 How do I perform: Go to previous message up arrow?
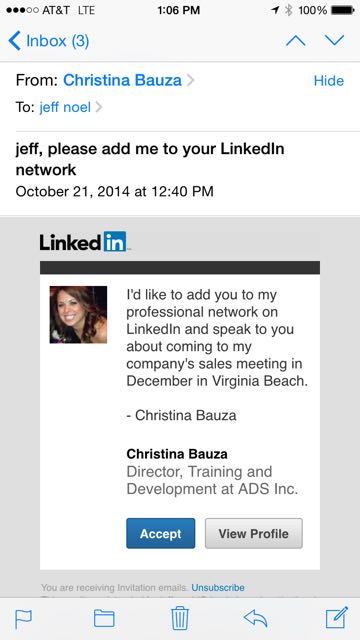coord(296,40)
